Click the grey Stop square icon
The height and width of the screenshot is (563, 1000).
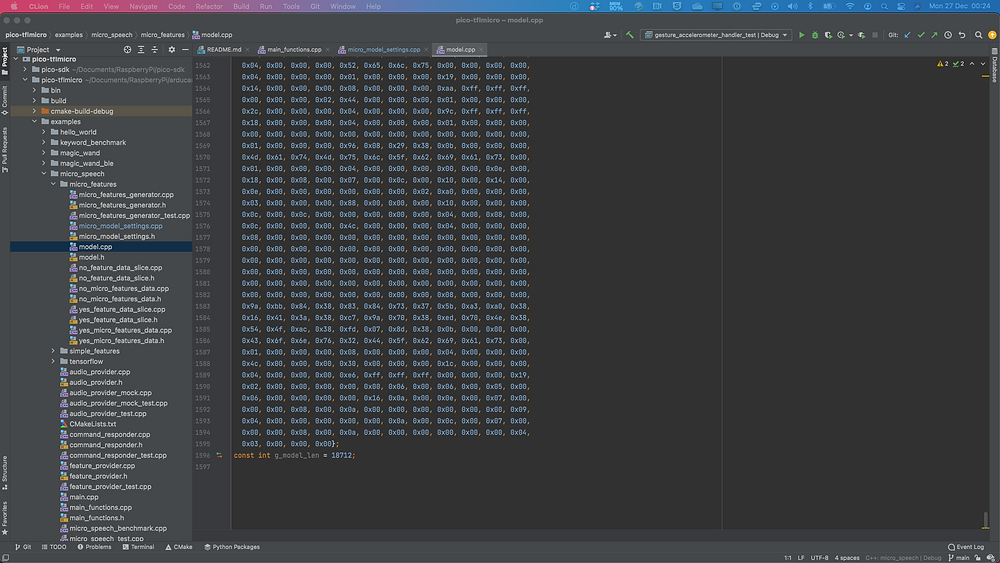tap(875, 35)
